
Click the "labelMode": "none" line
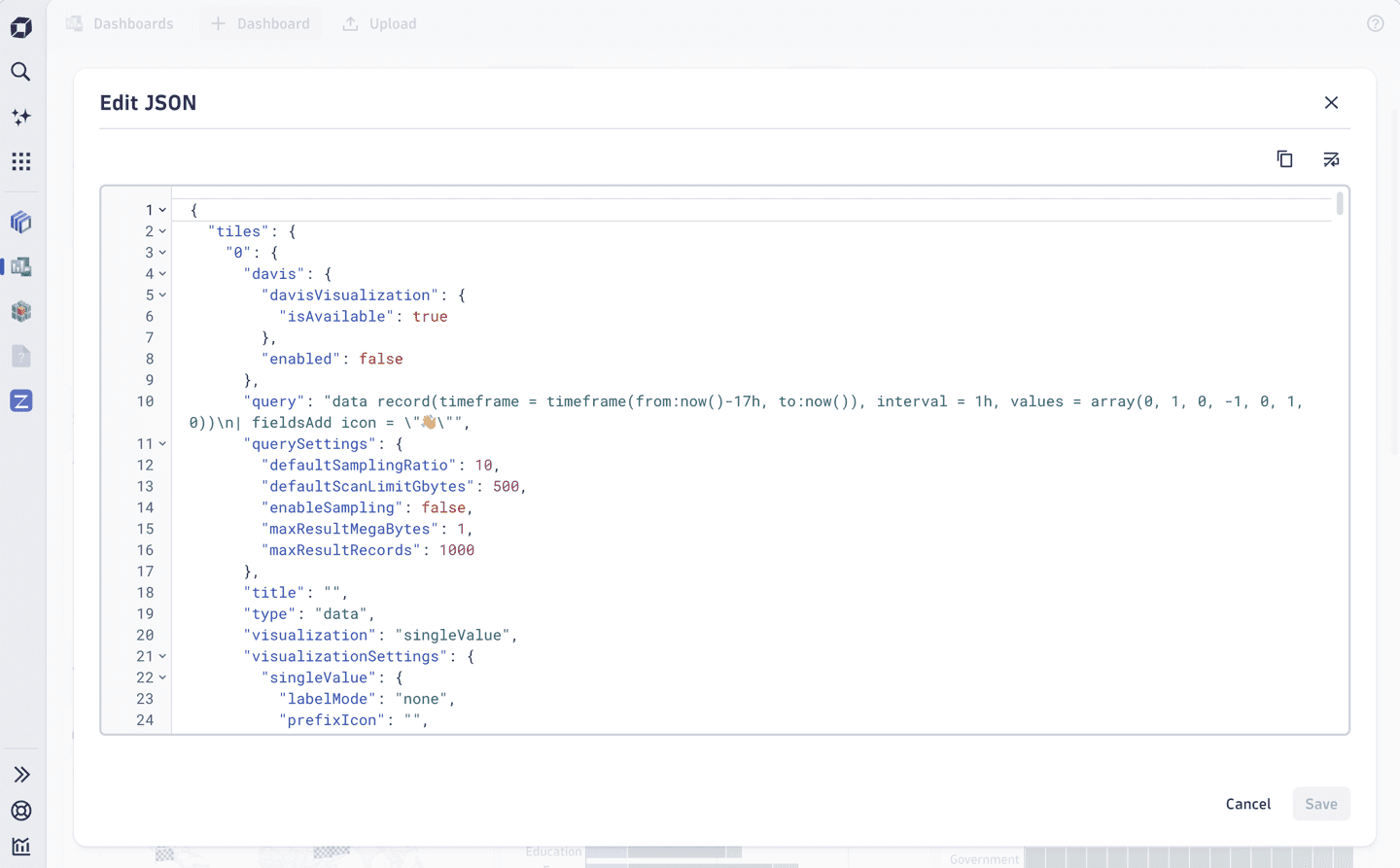[367, 699]
